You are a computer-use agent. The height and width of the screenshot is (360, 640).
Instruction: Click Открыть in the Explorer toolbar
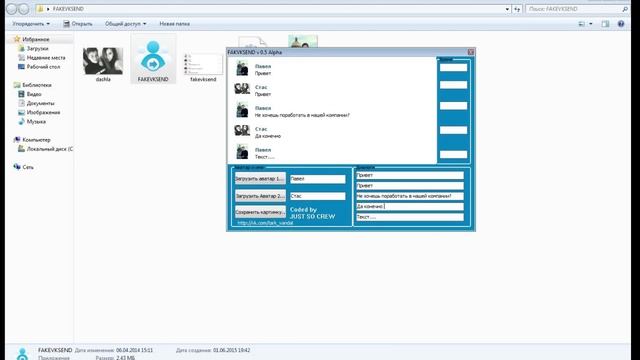pos(78,24)
